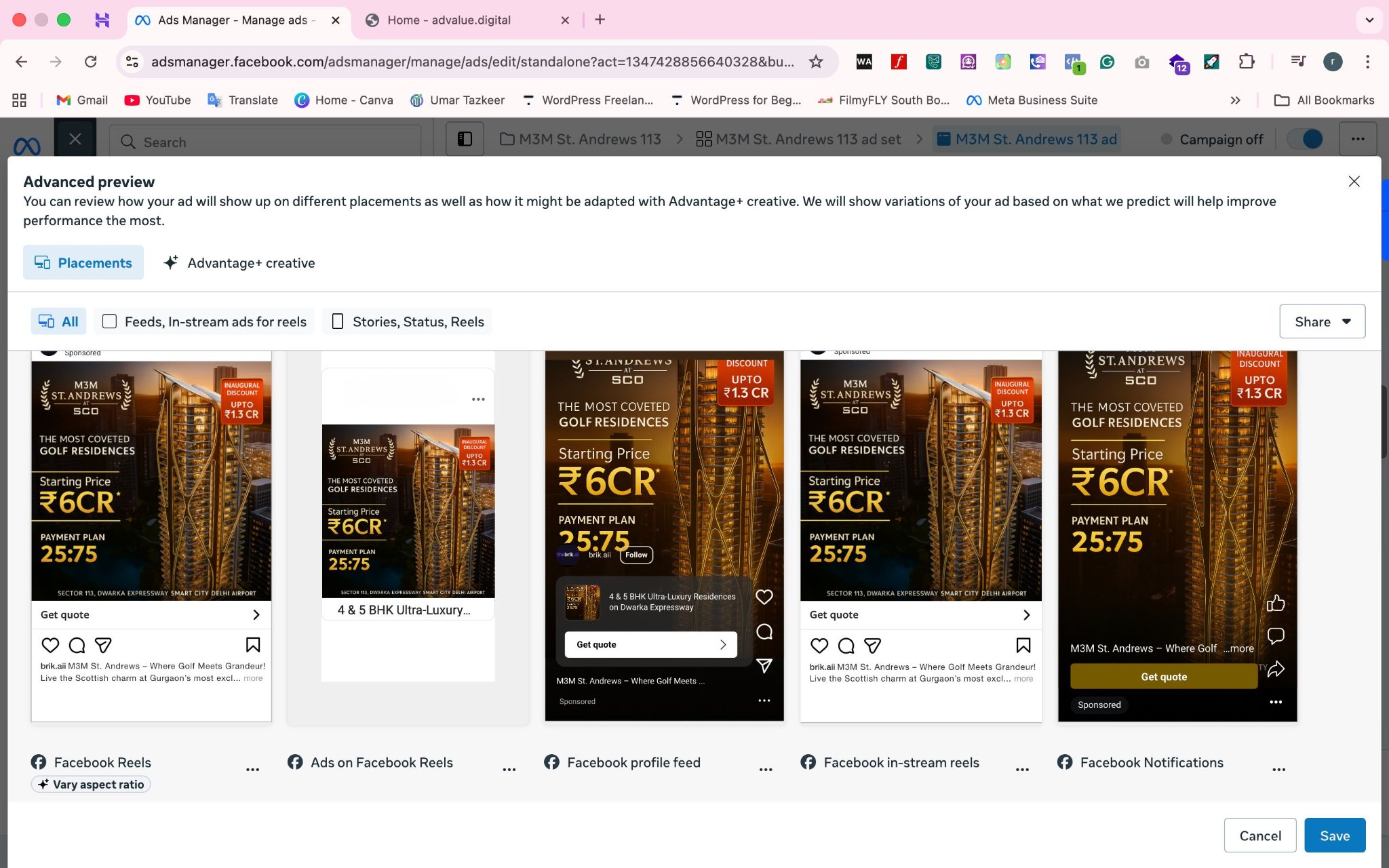Click the comment icon in the Facebook profile feed preview
1389x868 pixels.
764,632
